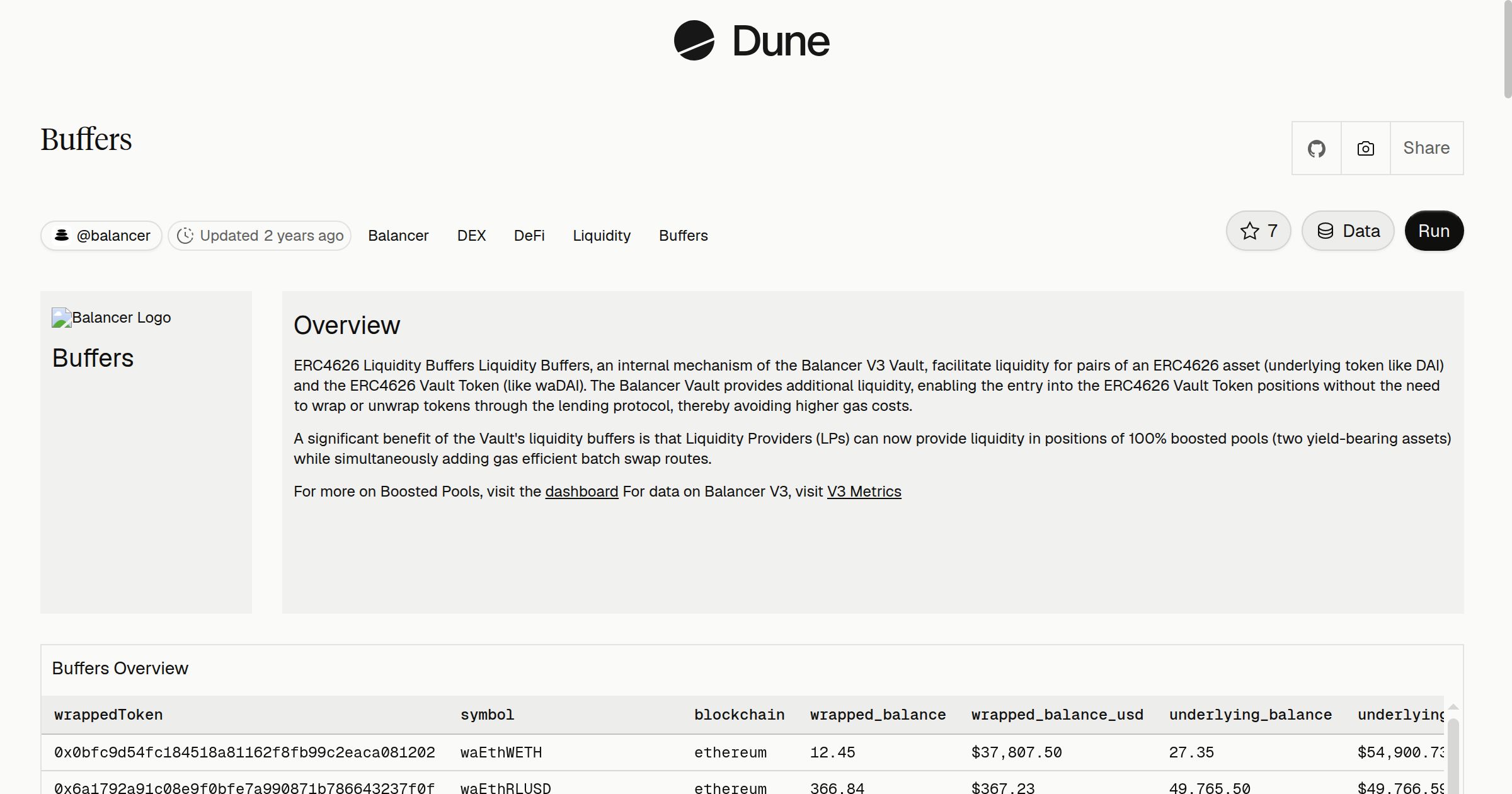Follow the V3 Metrics link
Image resolution: width=1512 pixels, height=794 pixels.
(x=864, y=492)
